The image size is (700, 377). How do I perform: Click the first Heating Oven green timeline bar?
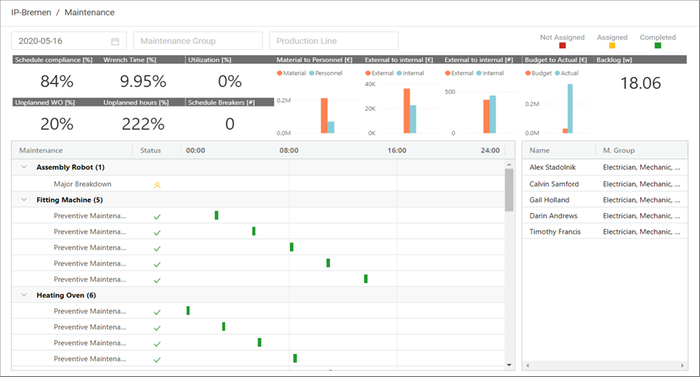pyautogui.click(x=188, y=310)
